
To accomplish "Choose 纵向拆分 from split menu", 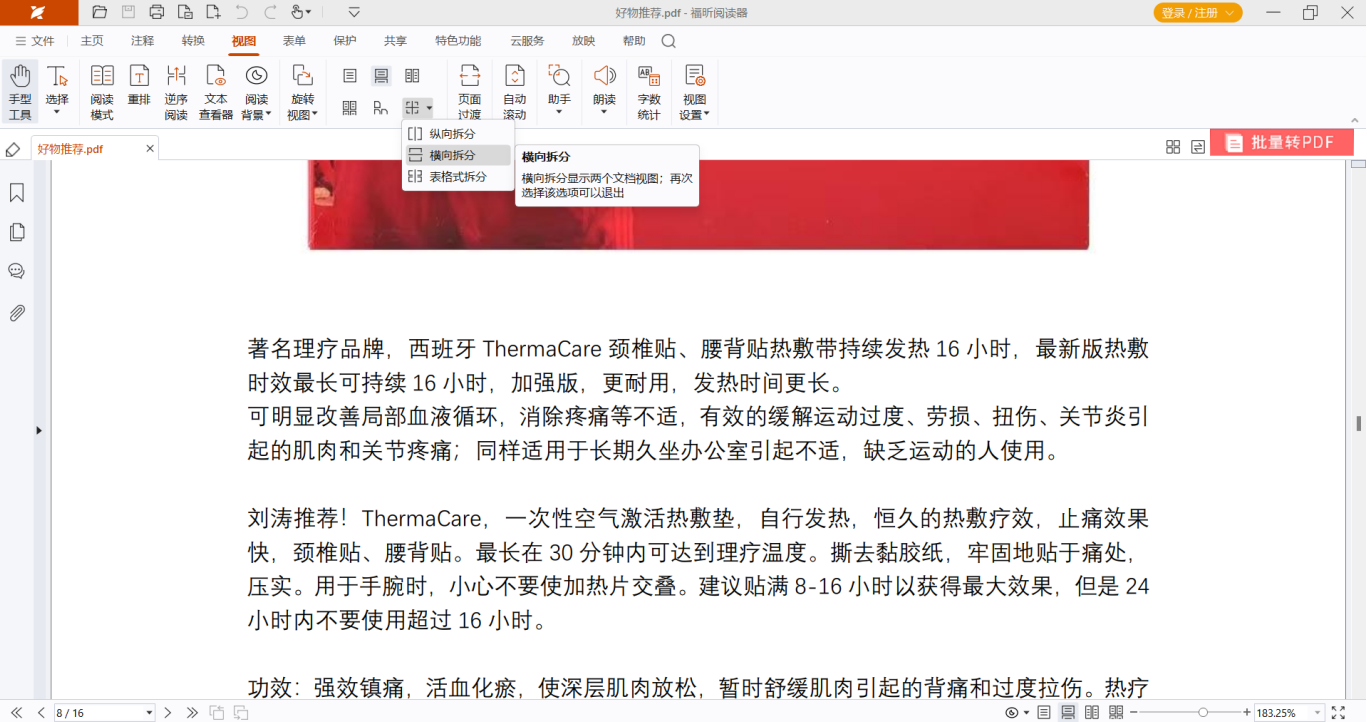I will 452,134.
